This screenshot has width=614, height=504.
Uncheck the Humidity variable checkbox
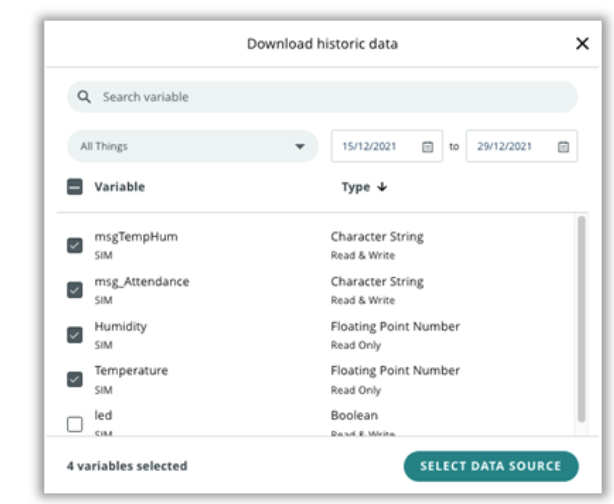pos(75,335)
